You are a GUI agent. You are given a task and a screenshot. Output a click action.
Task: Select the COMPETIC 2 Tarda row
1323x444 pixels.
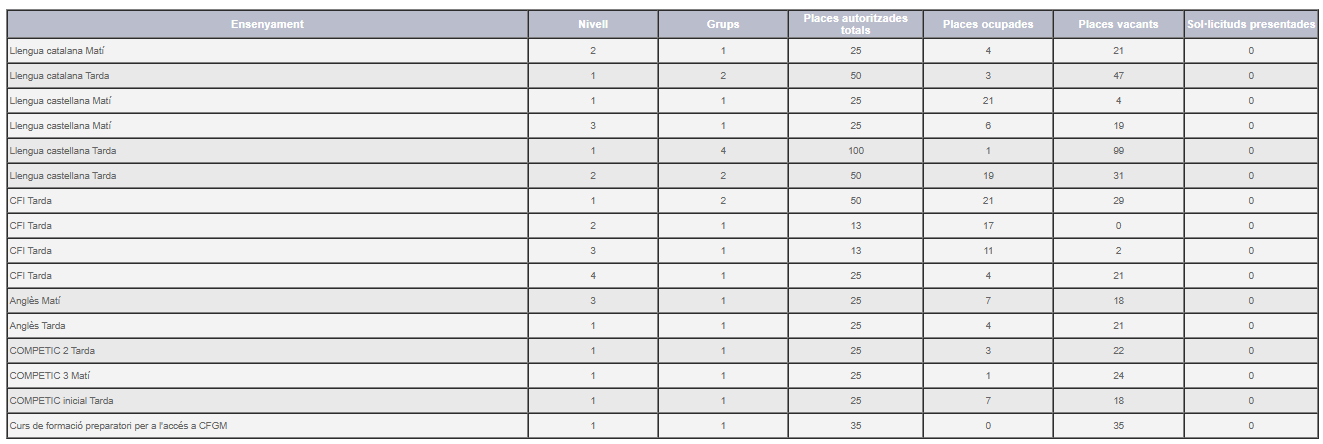(662, 351)
